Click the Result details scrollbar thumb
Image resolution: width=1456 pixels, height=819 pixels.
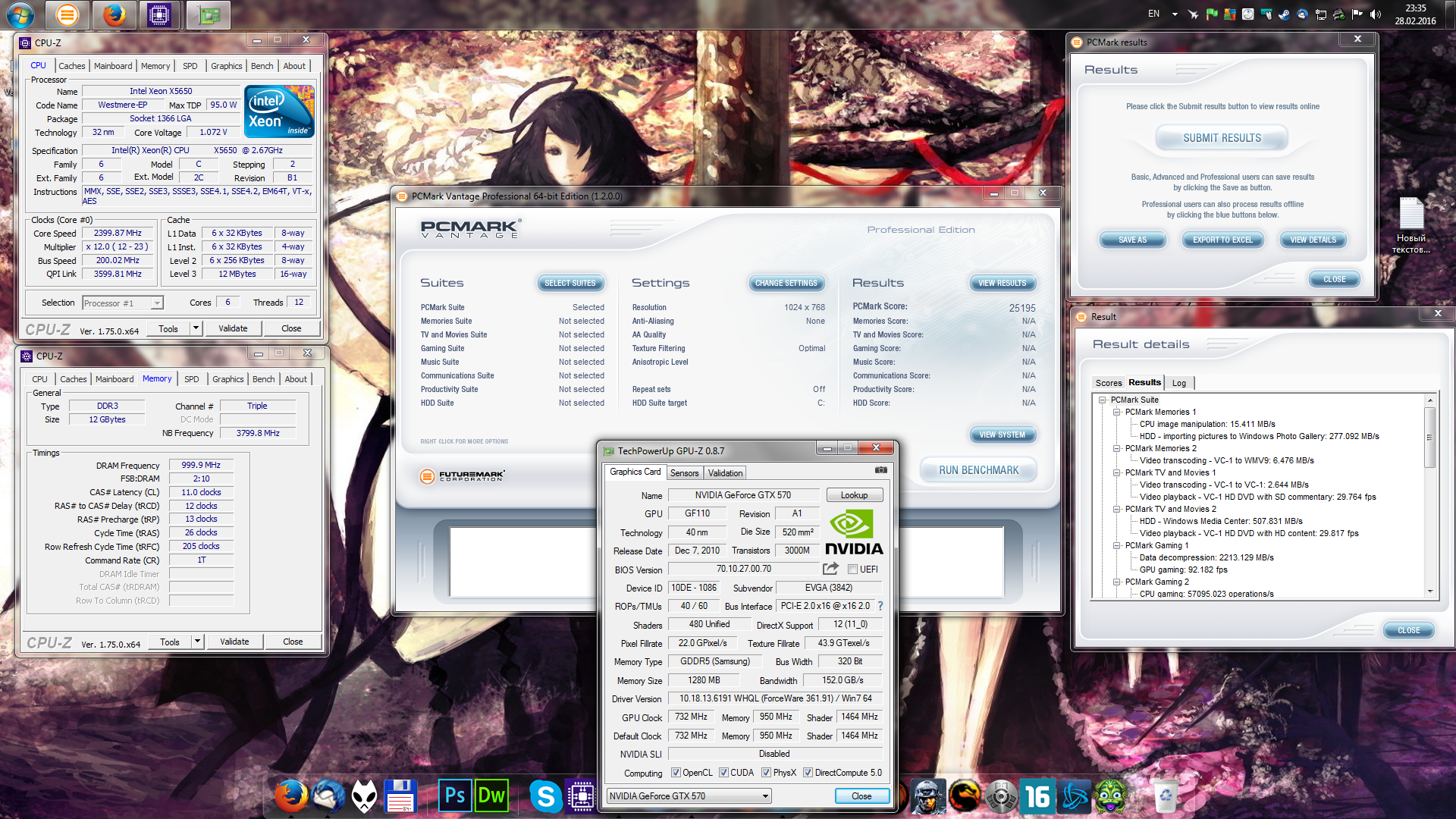click(x=1429, y=438)
